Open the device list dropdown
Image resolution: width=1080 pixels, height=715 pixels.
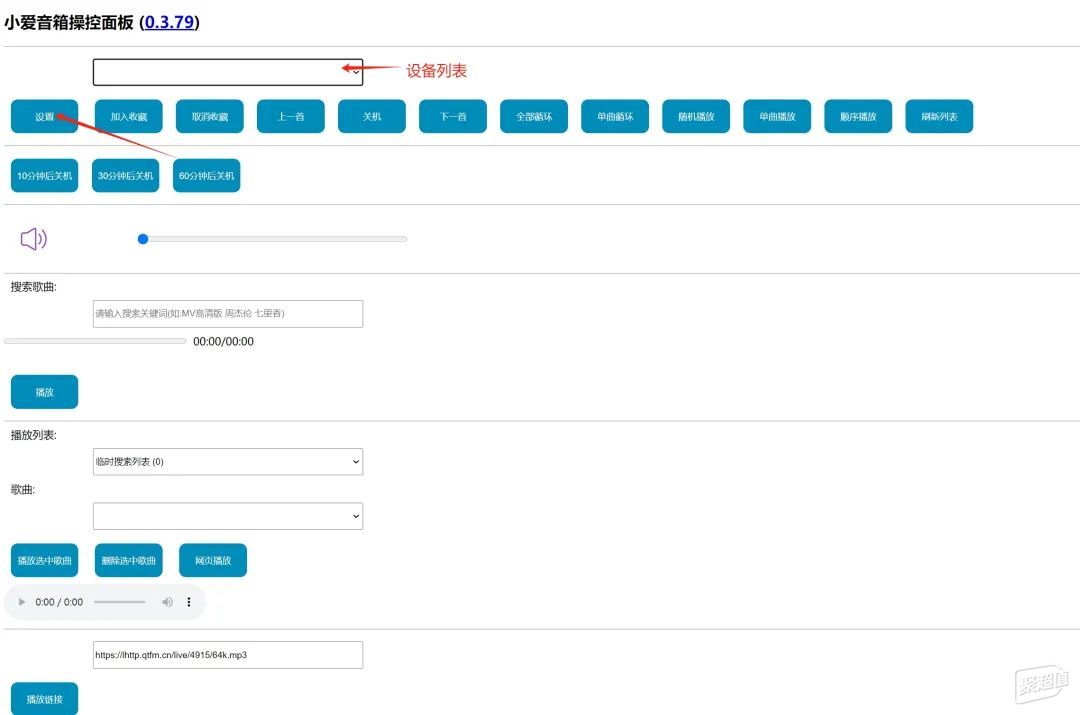pyautogui.click(x=228, y=72)
